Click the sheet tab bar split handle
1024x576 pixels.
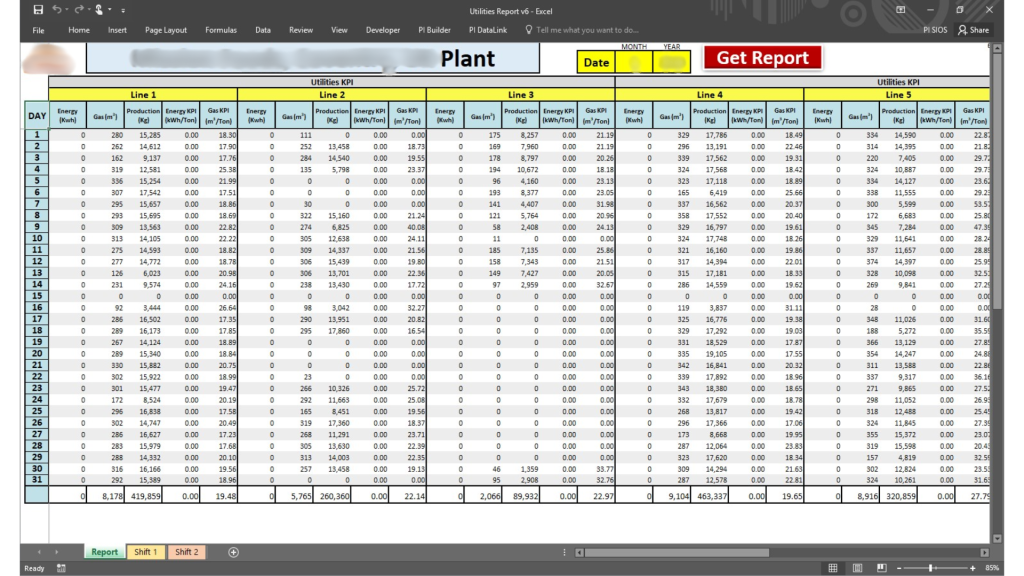pyautogui.click(x=564, y=552)
